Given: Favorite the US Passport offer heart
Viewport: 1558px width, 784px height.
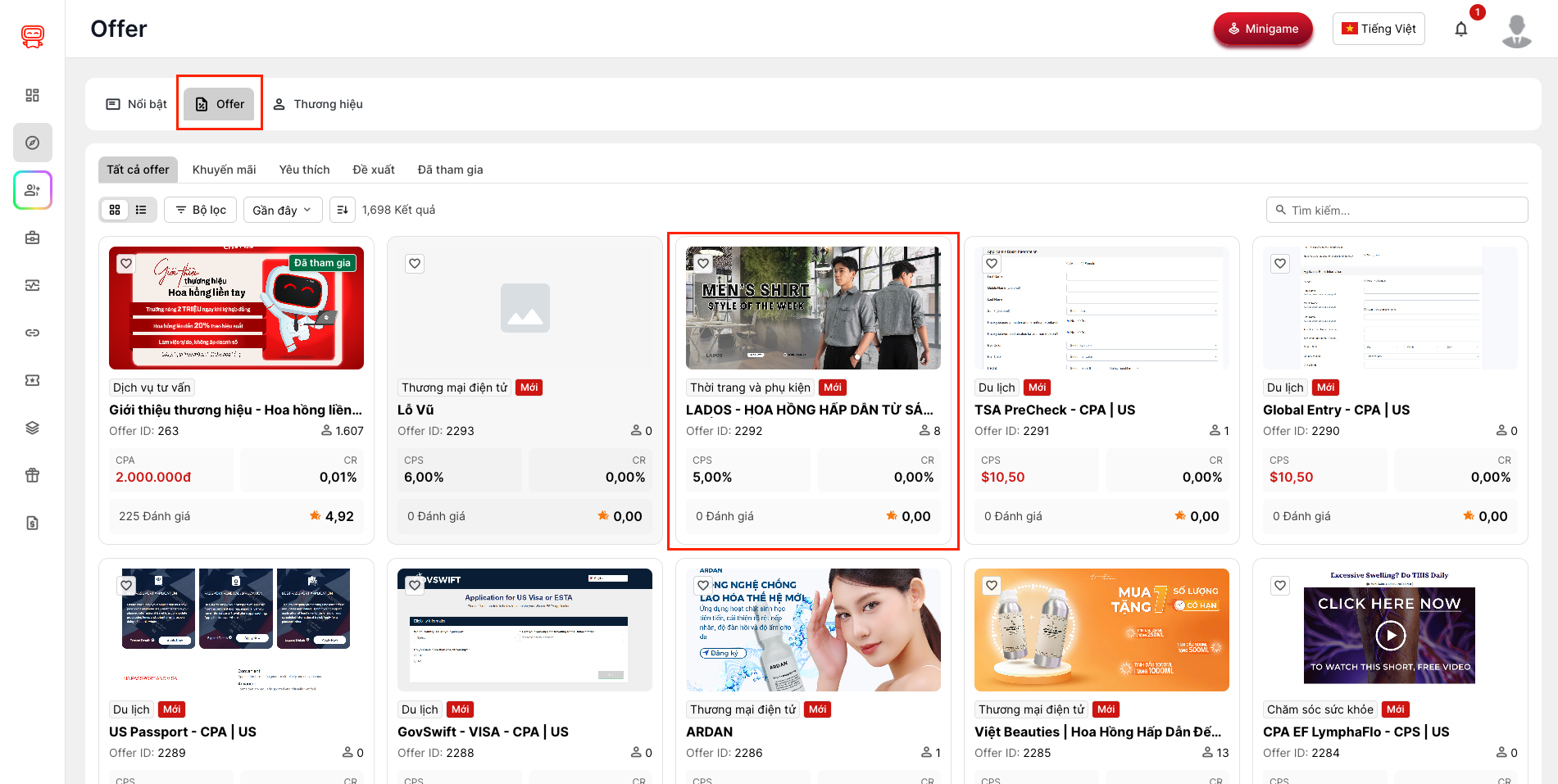Looking at the screenshot, I should [126, 586].
